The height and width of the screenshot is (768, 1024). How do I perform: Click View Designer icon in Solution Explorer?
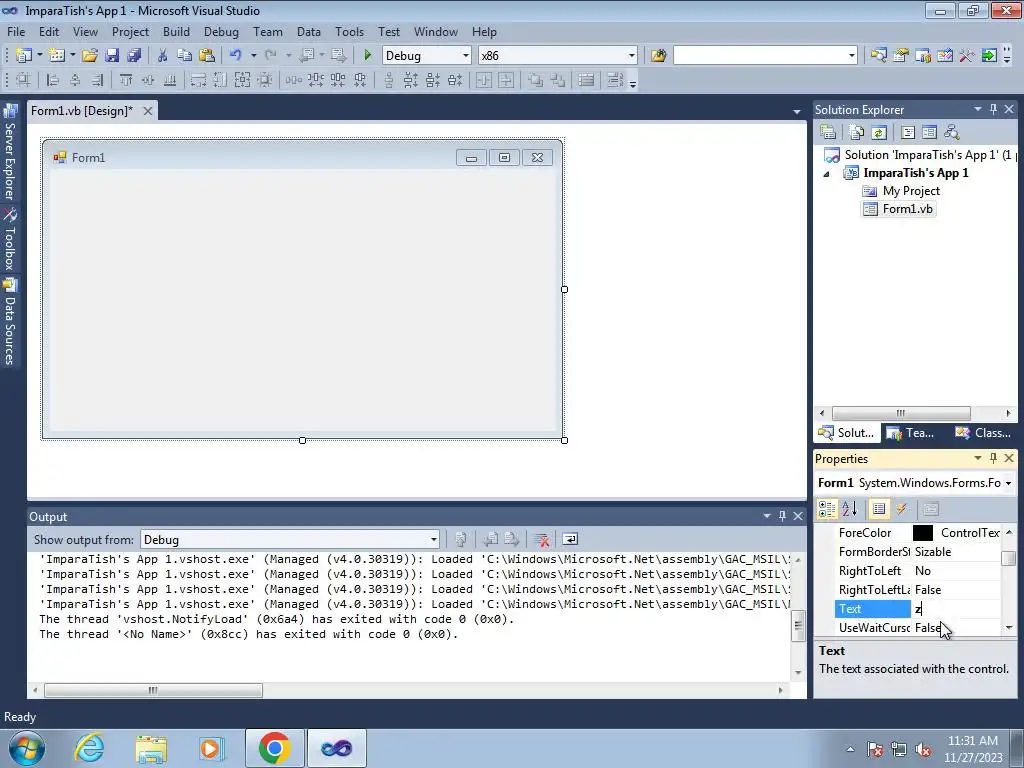tap(929, 133)
